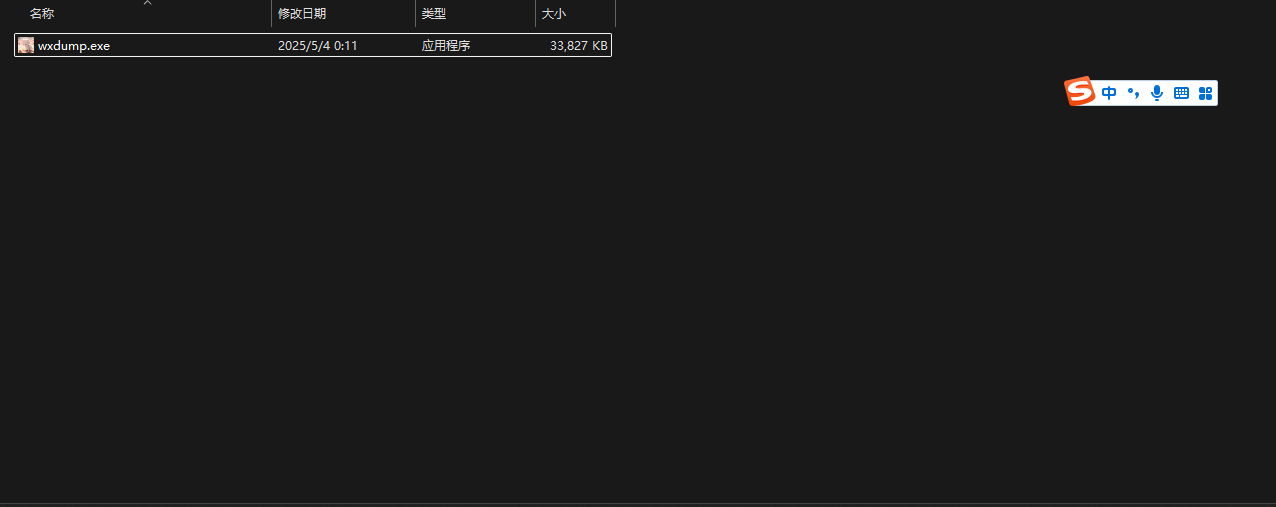Toggle the 中 Chinese/English input mode

click(x=1109, y=93)
